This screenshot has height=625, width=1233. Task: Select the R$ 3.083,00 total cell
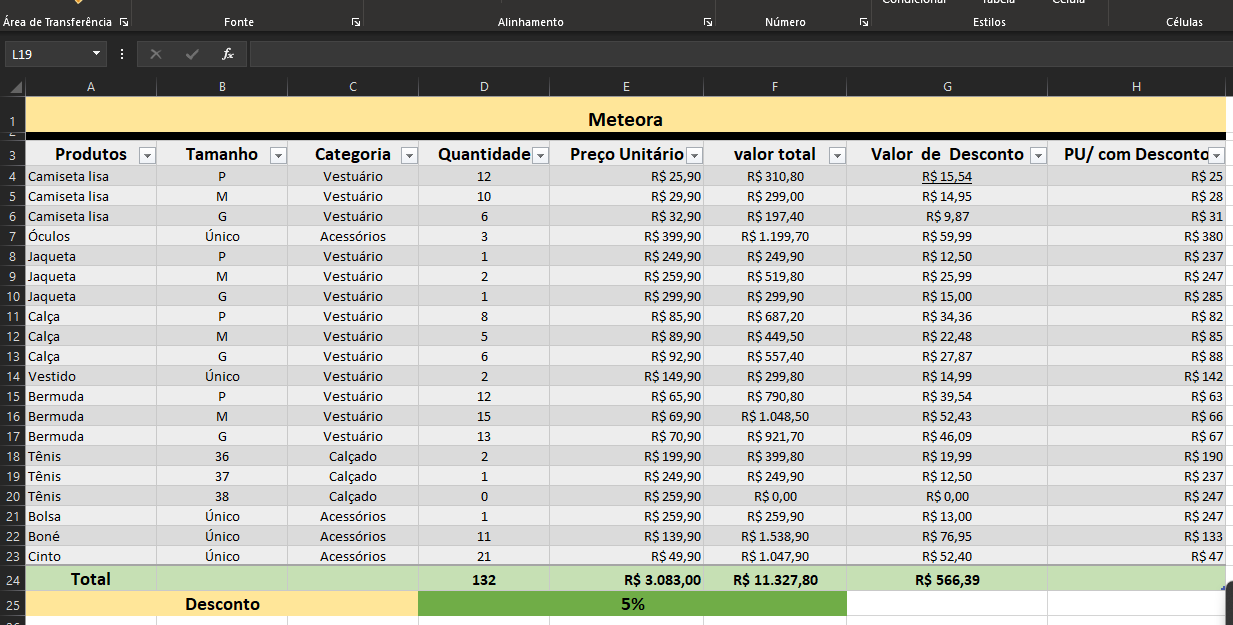tap(626, 579)
